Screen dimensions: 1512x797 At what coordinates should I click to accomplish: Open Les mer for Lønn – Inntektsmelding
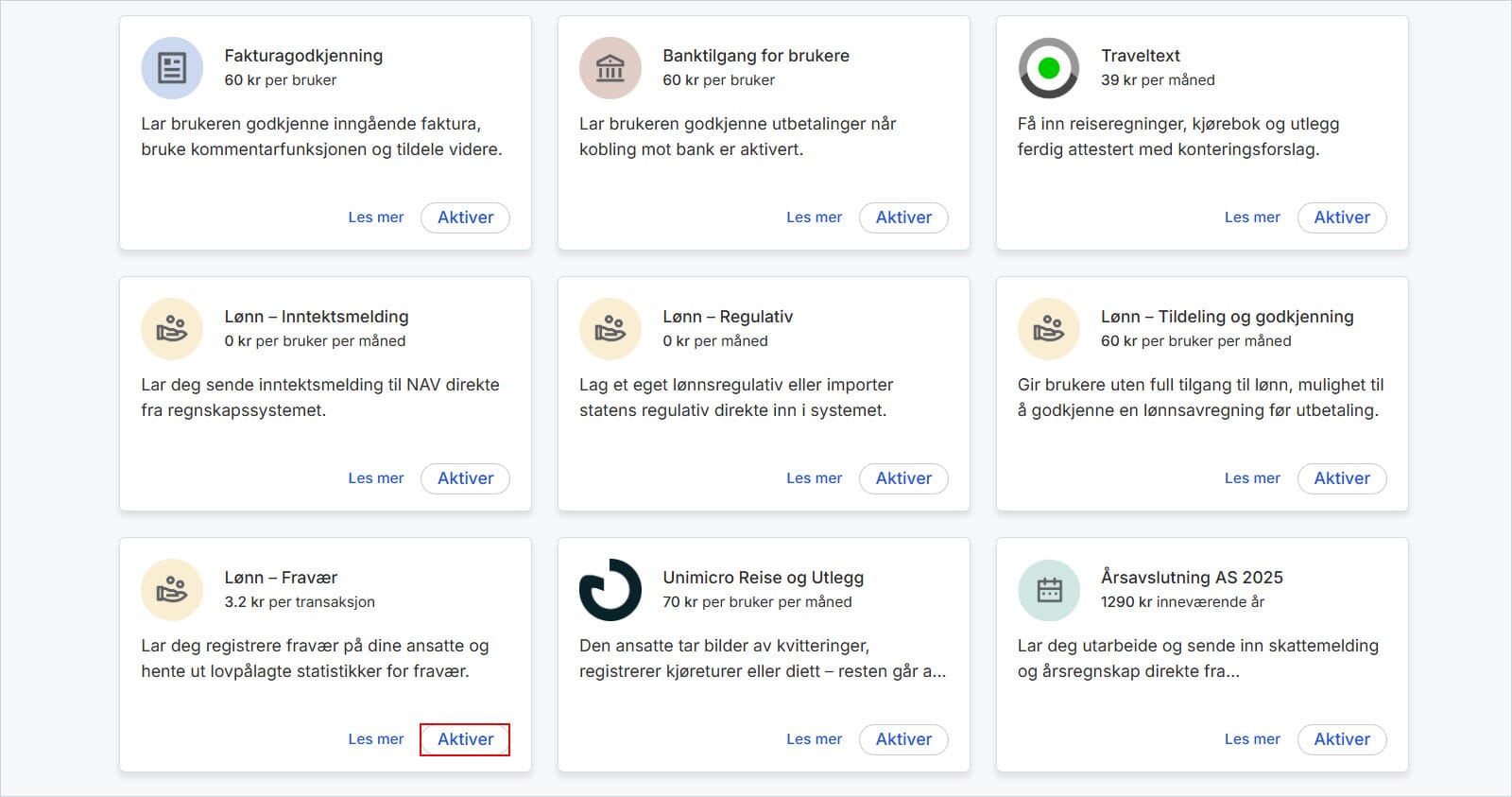click(375, 478)
